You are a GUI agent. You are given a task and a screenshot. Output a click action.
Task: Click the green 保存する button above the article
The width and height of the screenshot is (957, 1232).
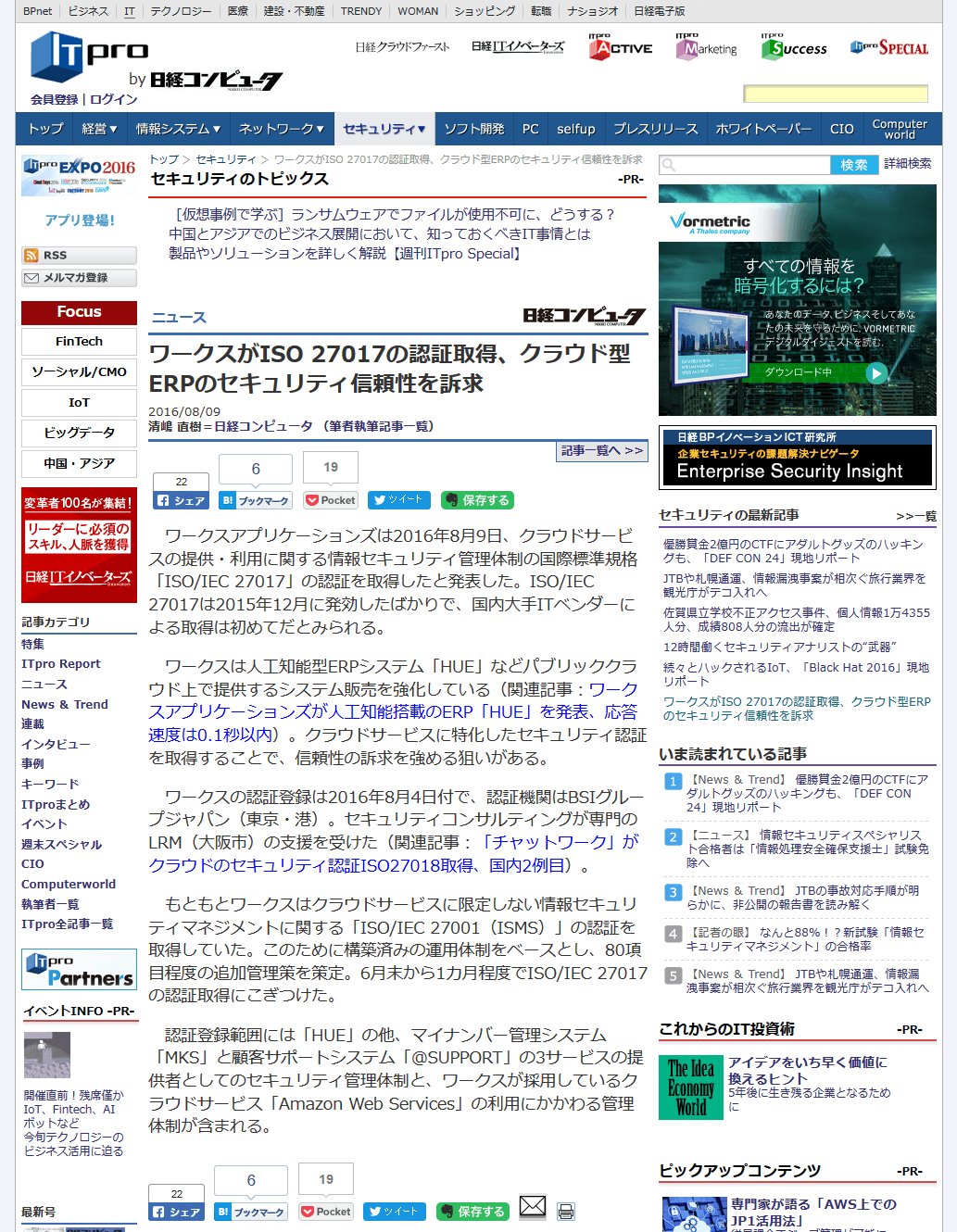477,500
